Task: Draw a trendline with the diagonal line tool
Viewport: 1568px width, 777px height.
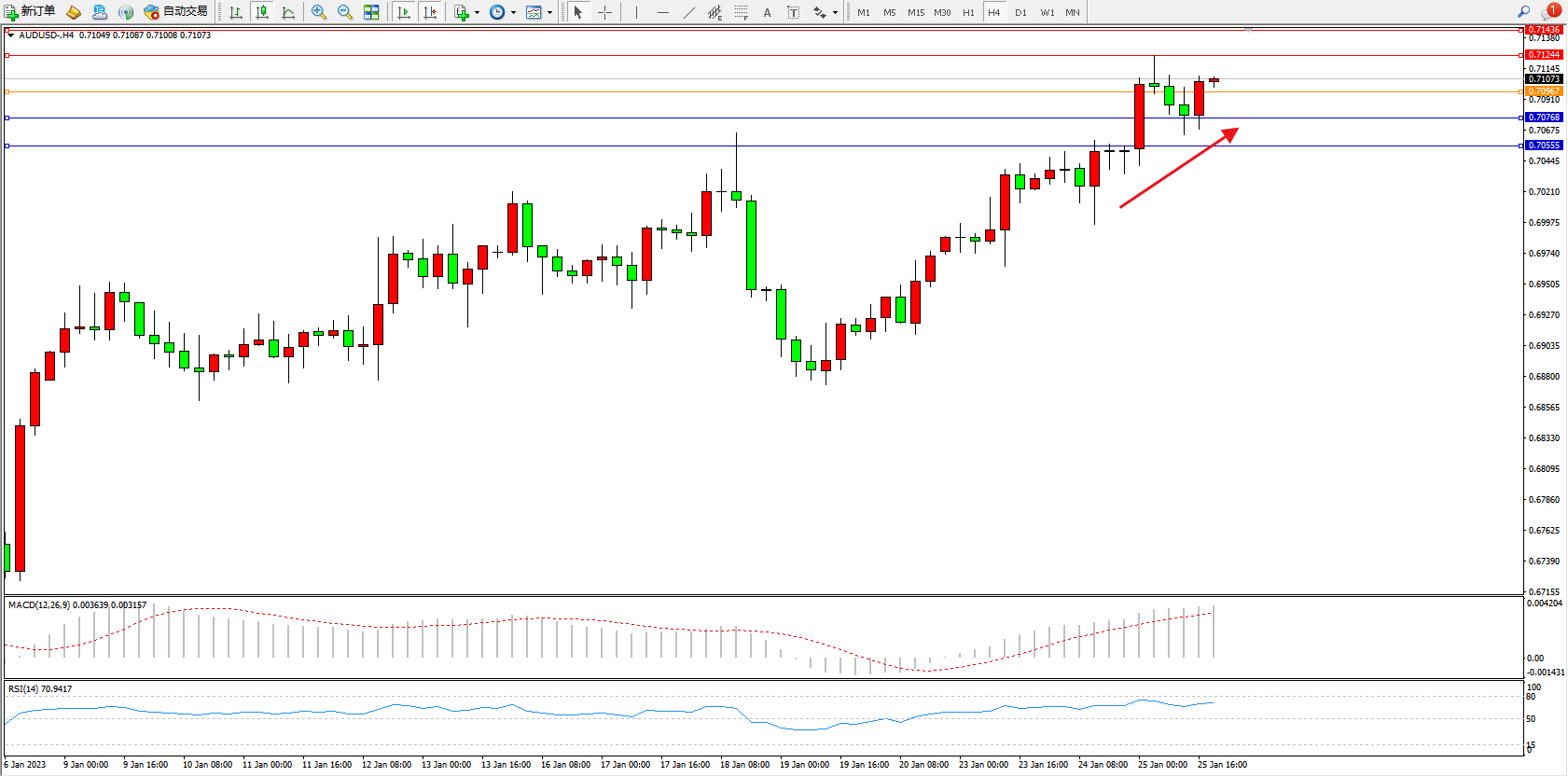Action: click(x=688, y=12)
